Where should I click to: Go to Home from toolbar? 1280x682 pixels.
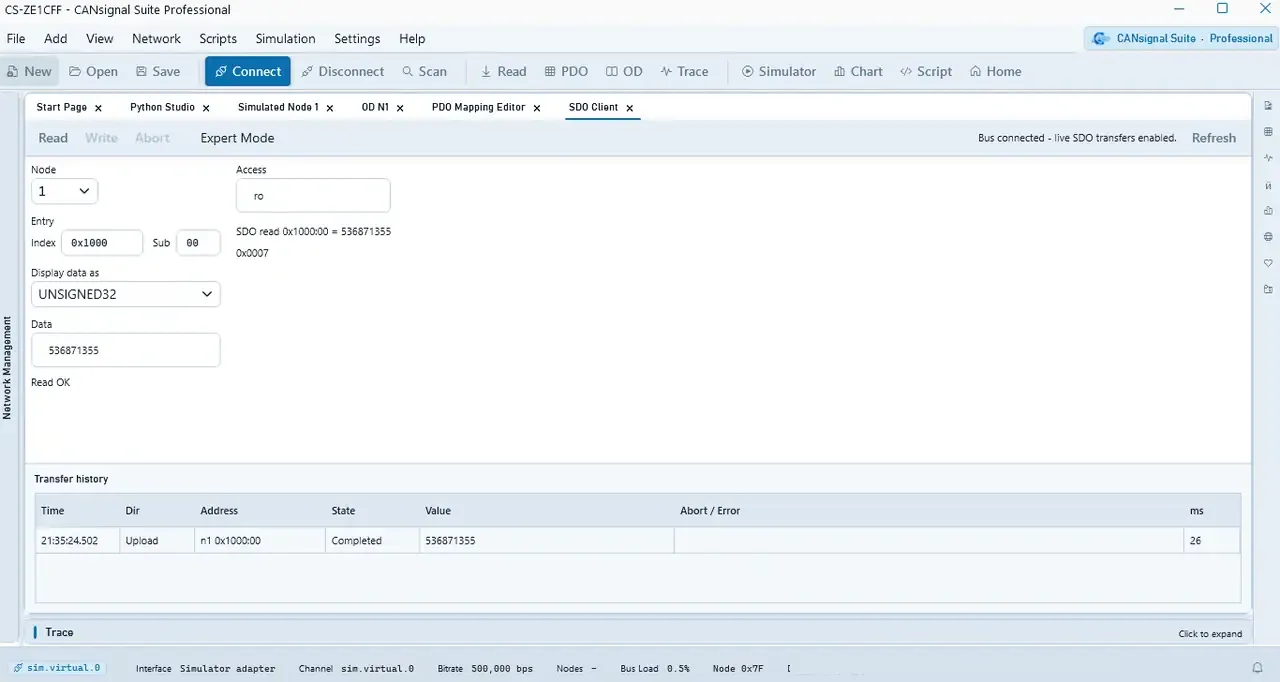click(x=994, y=71)
